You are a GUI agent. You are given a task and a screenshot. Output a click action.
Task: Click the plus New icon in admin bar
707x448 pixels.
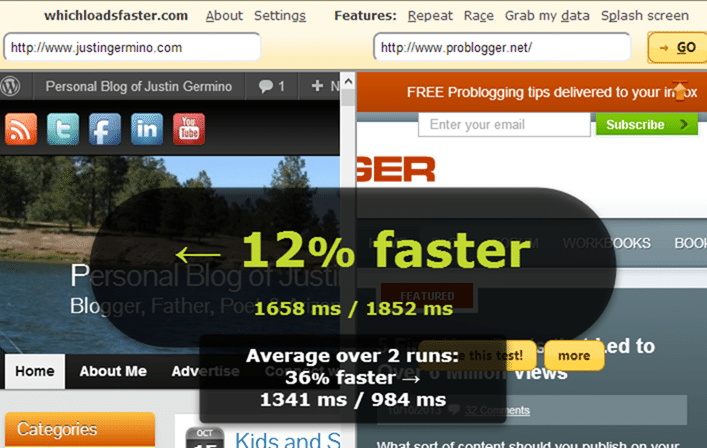317,86
